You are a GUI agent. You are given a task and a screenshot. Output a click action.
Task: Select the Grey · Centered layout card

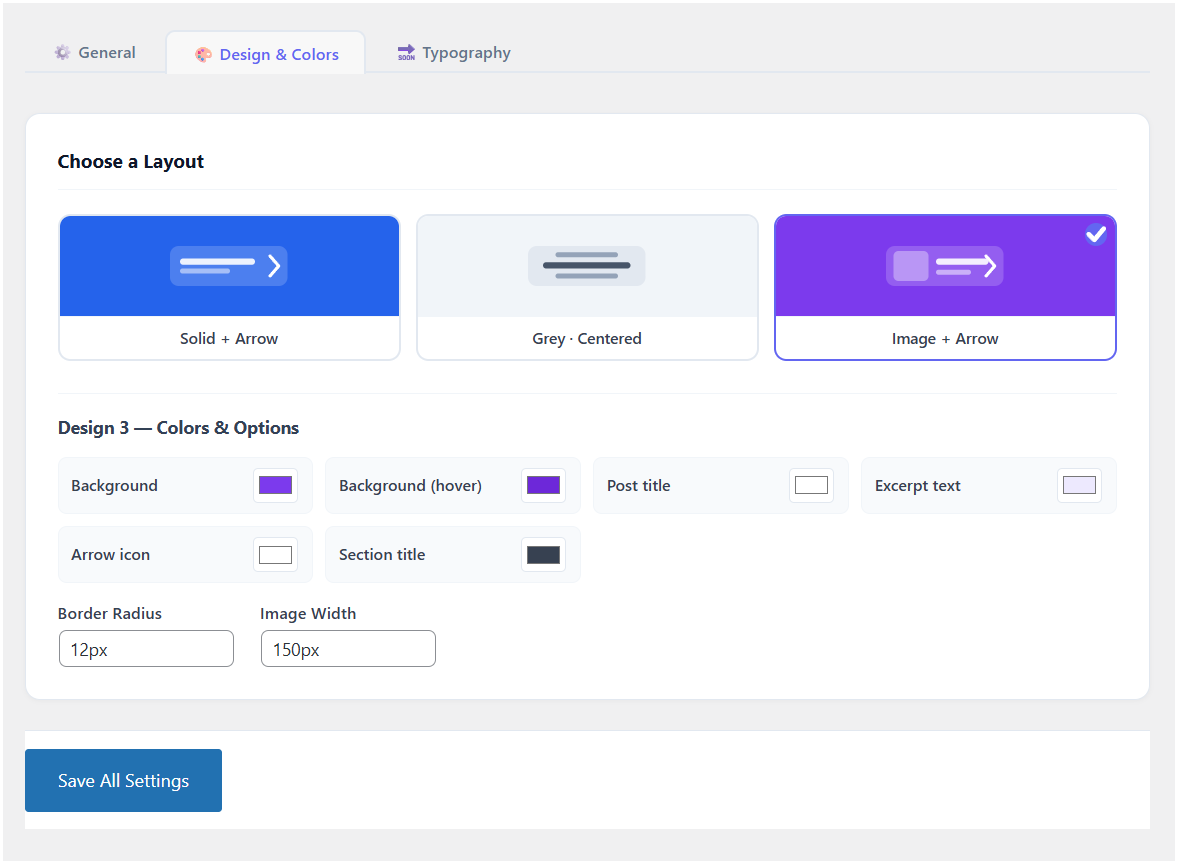[587, 288]
